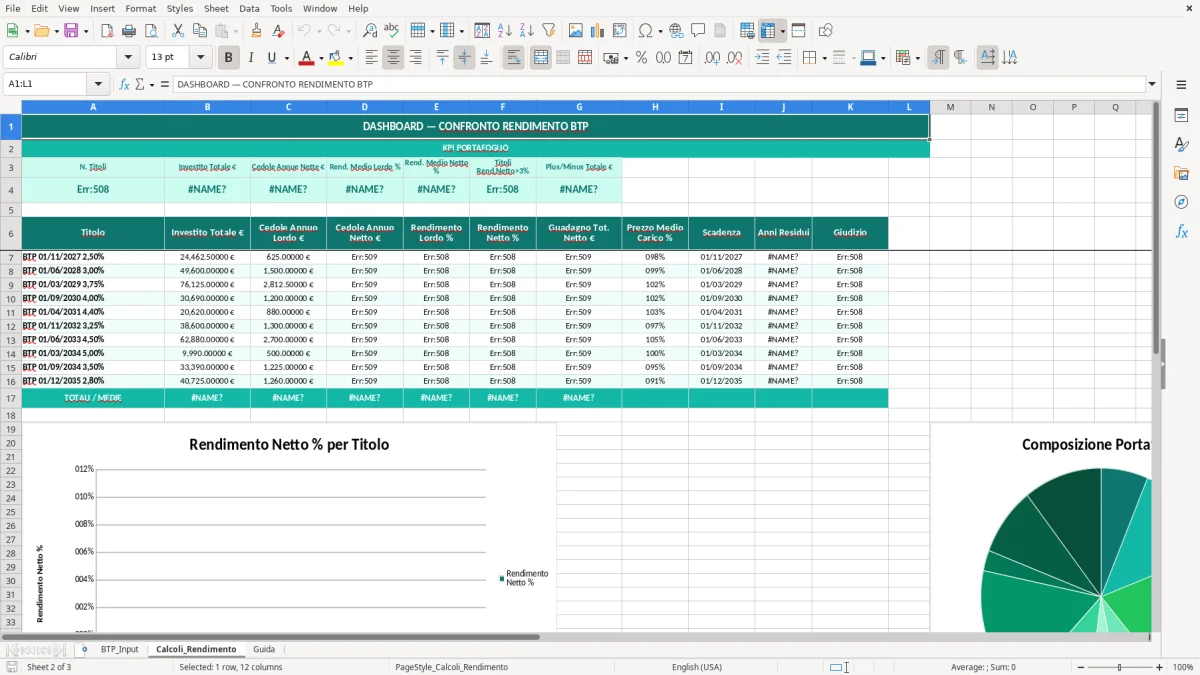The width and height of the screenshot is (1200, 675).
Task: Click Insert Pivot Table icon
Action: pos(620,31)
